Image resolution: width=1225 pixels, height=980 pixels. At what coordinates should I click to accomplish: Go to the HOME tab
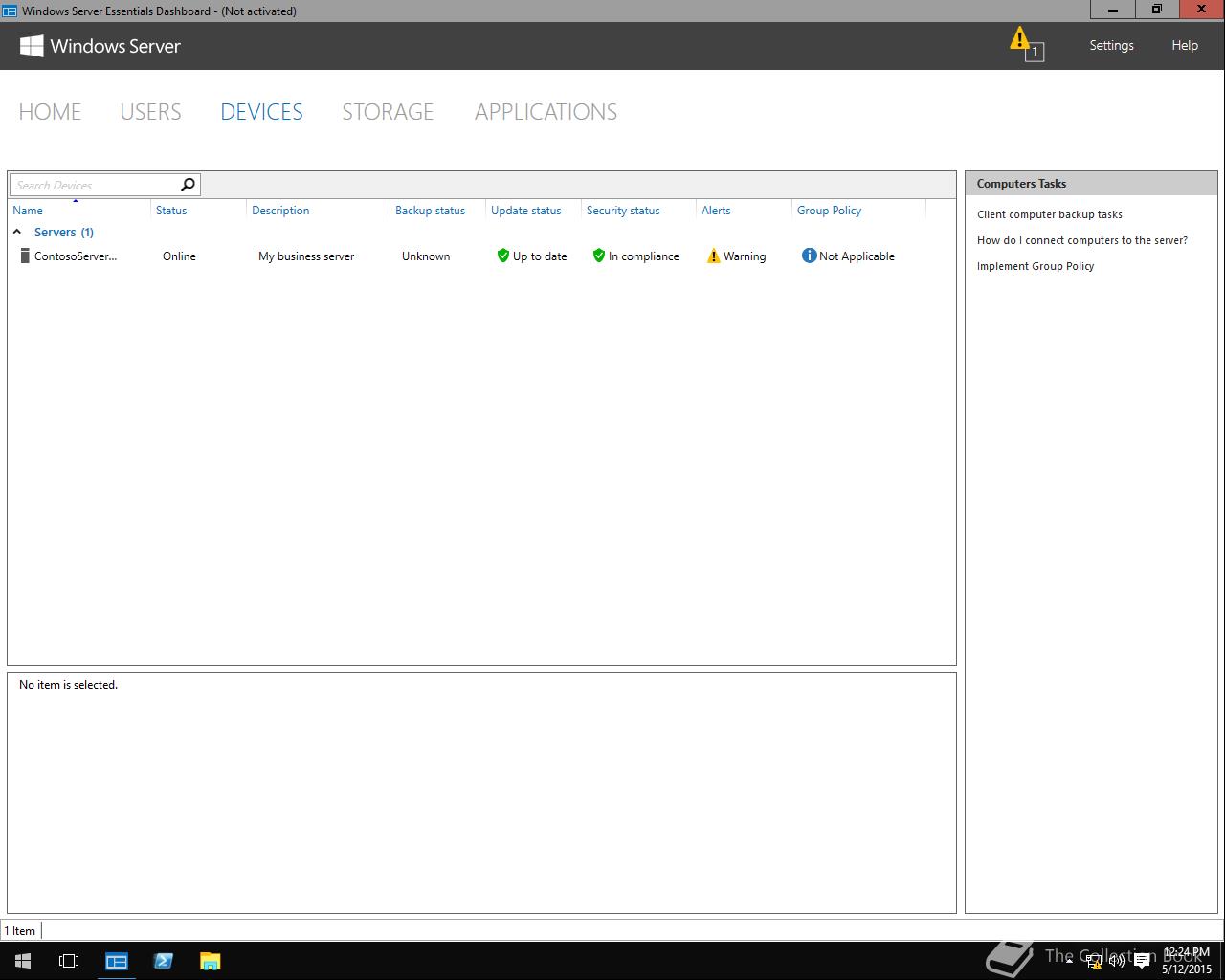(x=50, y=112)
